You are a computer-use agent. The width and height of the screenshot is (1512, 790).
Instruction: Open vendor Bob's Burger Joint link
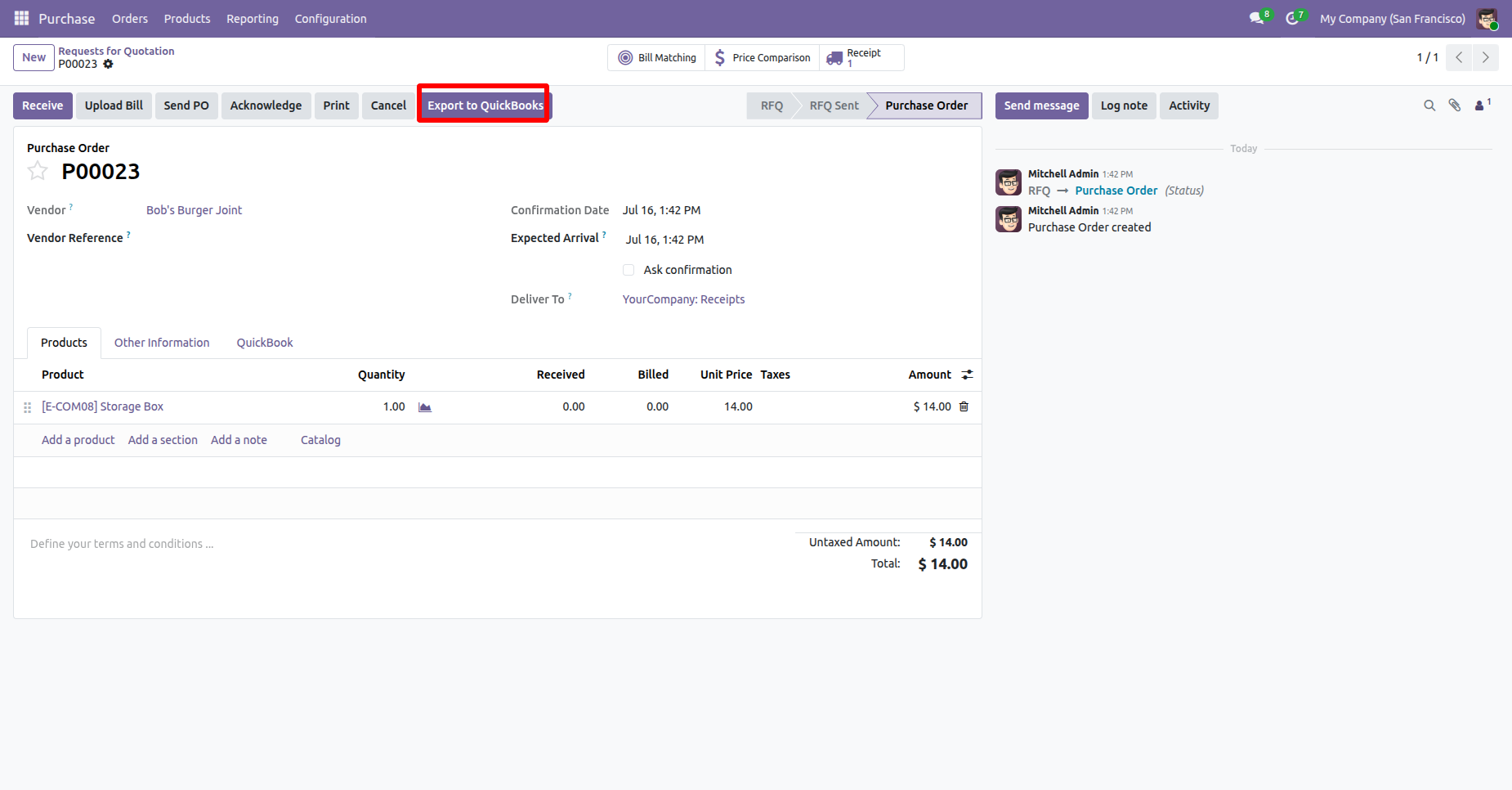click(x=195, y=210)
